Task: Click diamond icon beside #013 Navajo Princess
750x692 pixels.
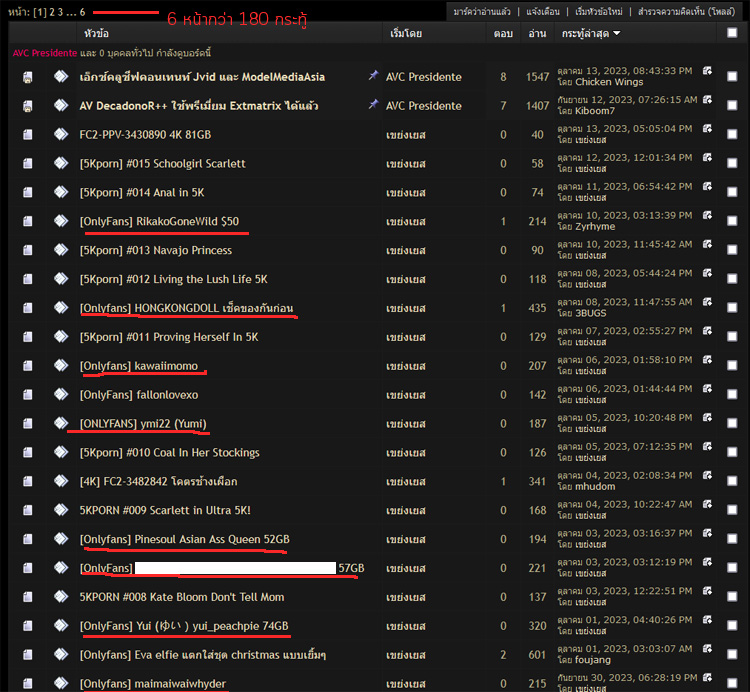Action: tap(61, 250)
